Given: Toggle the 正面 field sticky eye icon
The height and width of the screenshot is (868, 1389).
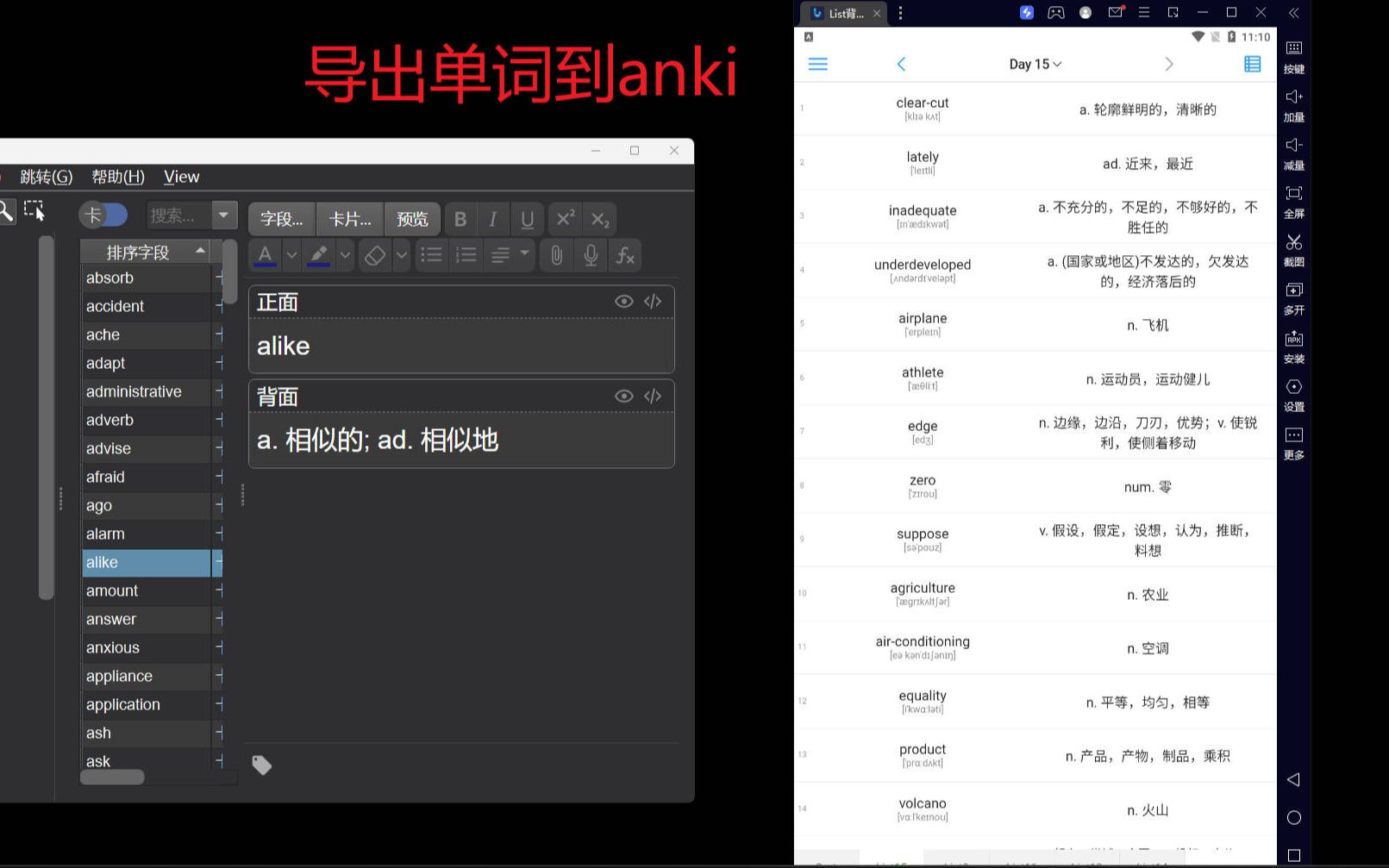Looking at the screenshot, I should [623, 301].
